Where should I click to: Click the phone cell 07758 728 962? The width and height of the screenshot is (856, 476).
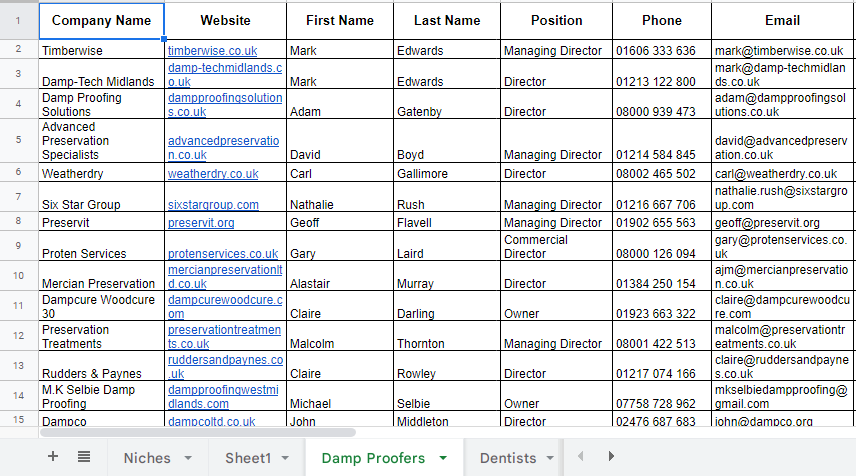coord(662,396)
